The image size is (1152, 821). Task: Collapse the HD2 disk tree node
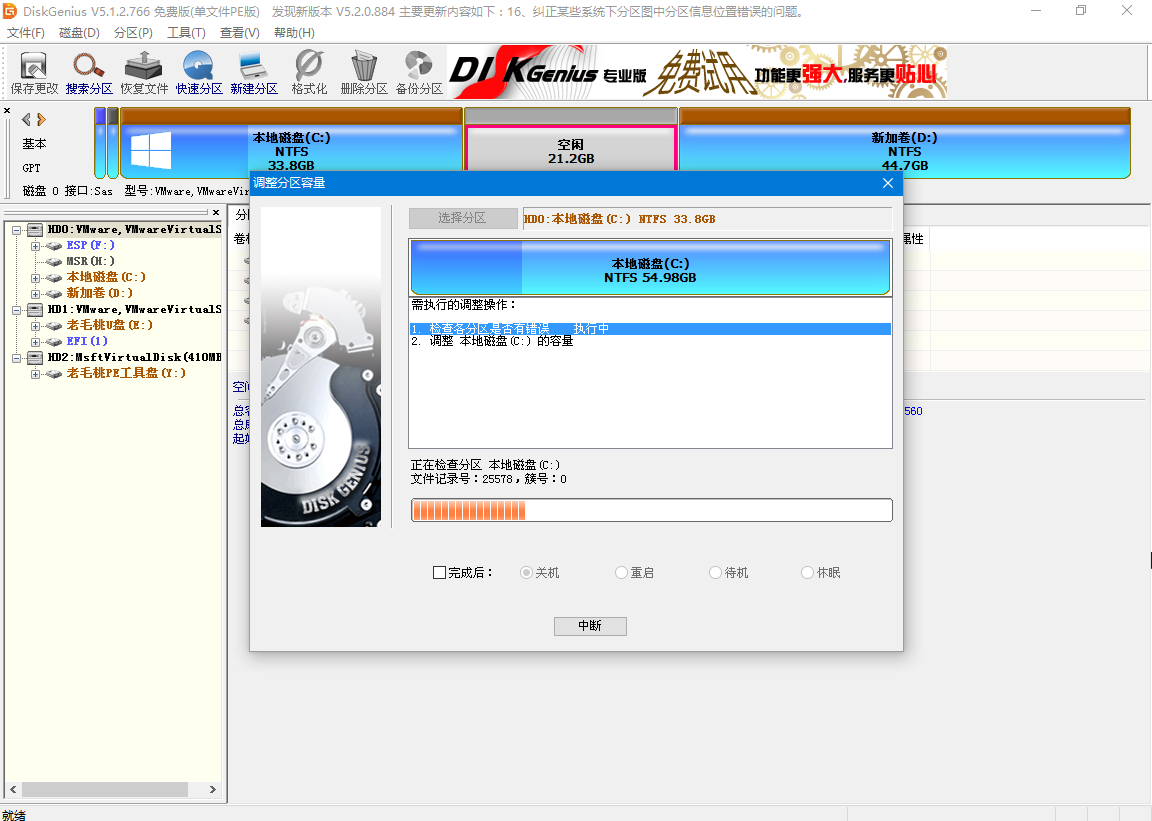coord(16,358)
